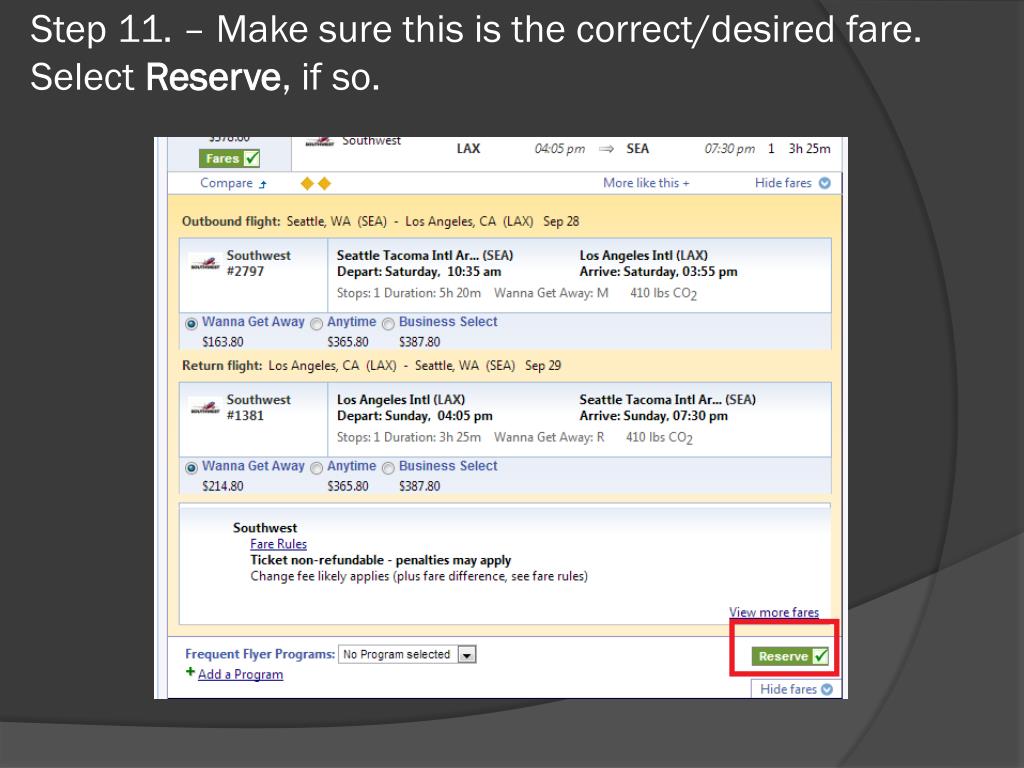
Task: Click the orange diamond rating icons
Action: click(x=315, y=184)
